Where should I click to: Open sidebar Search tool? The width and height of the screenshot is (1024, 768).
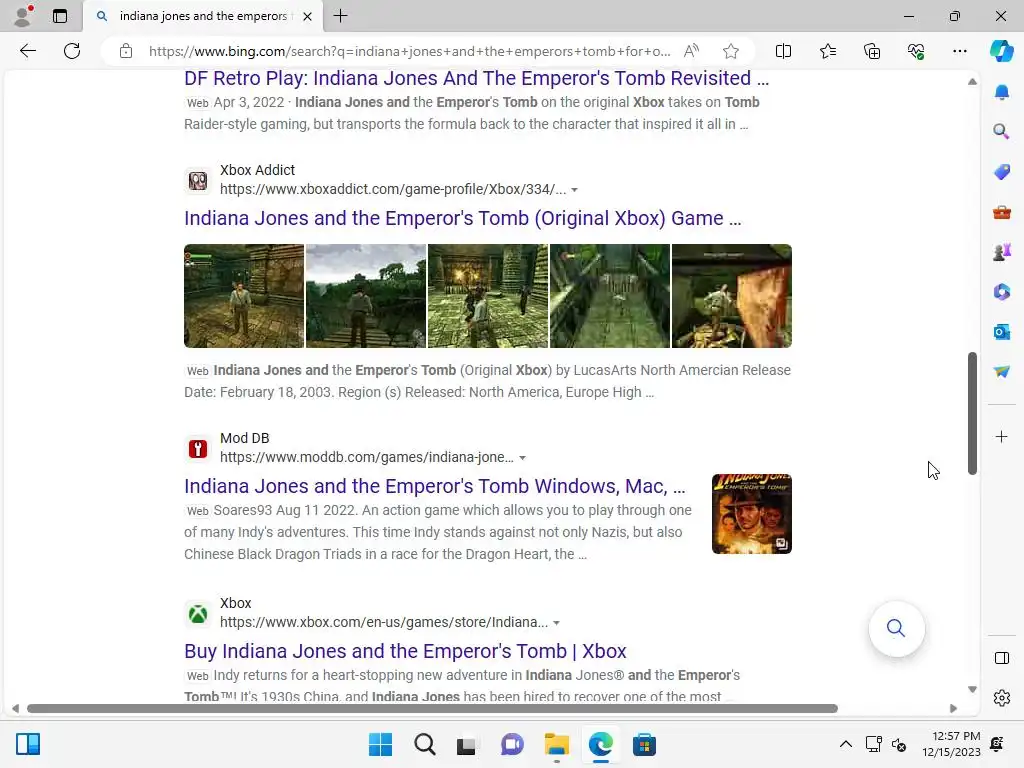[x=1001, y=131]
